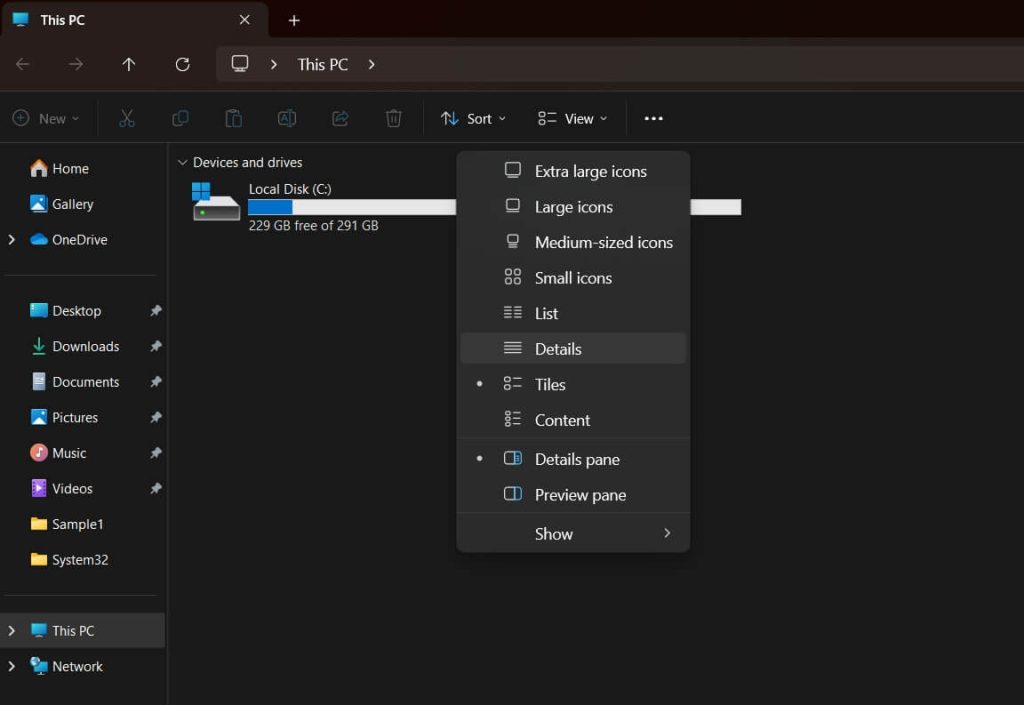Open Documents quick access folder
Image resolution: width=1024 pixels, height=705 pixels.
[74, 382]
